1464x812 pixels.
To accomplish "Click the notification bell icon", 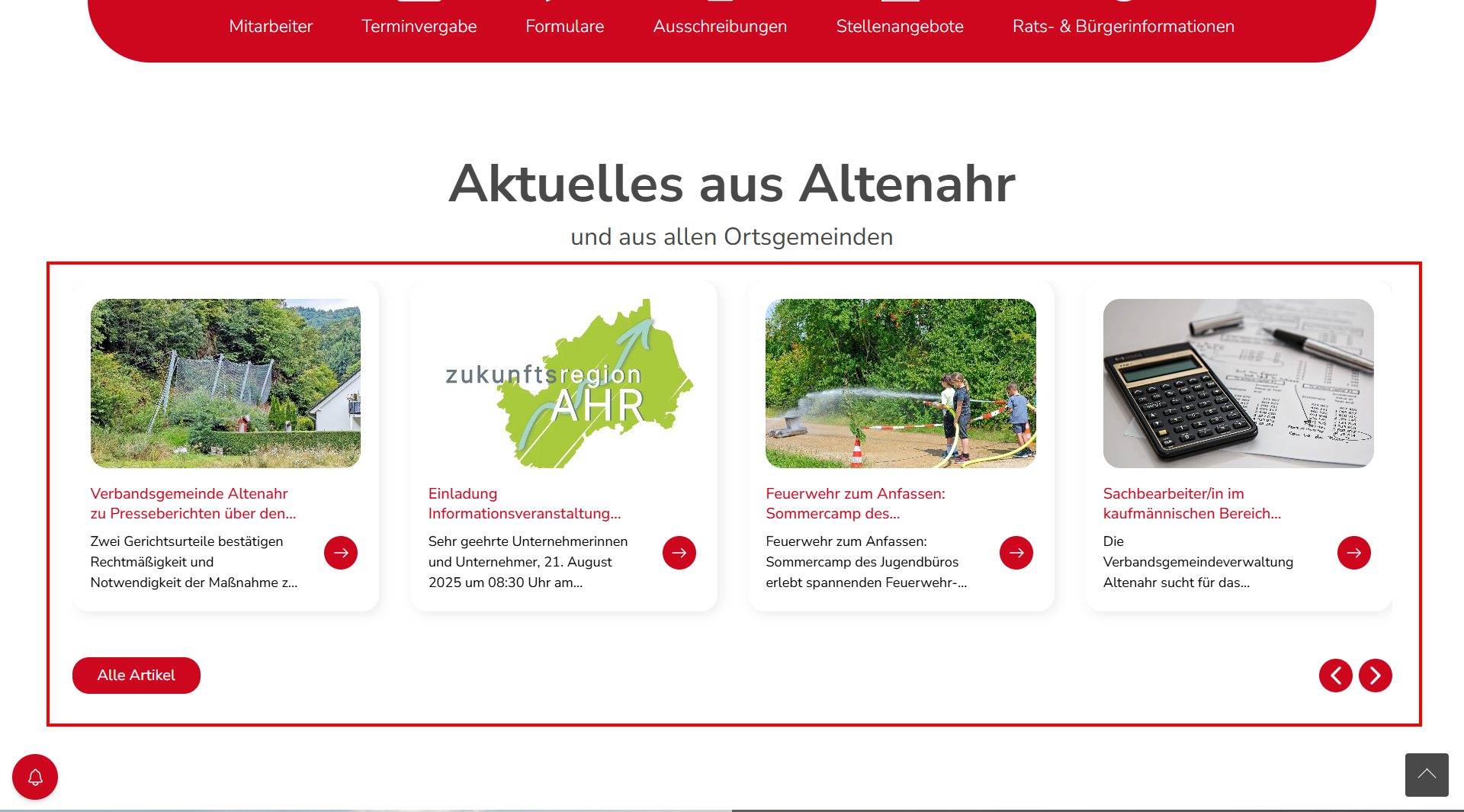I will [35, 777].
